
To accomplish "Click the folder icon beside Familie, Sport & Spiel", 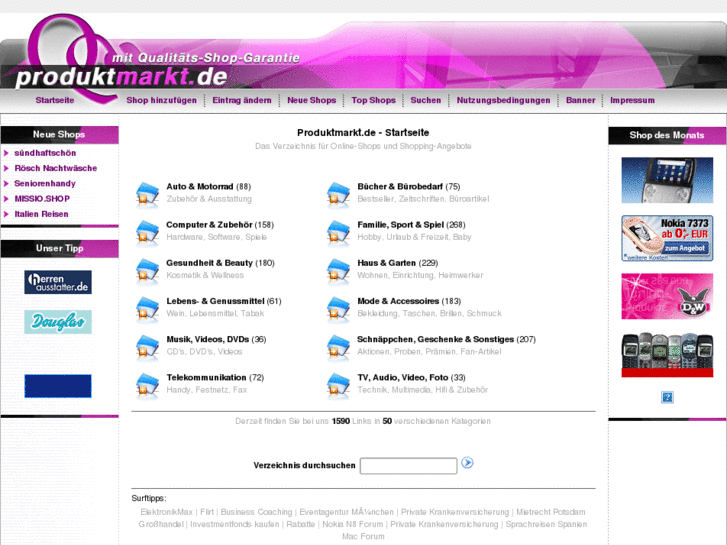I will click(338, 233).
